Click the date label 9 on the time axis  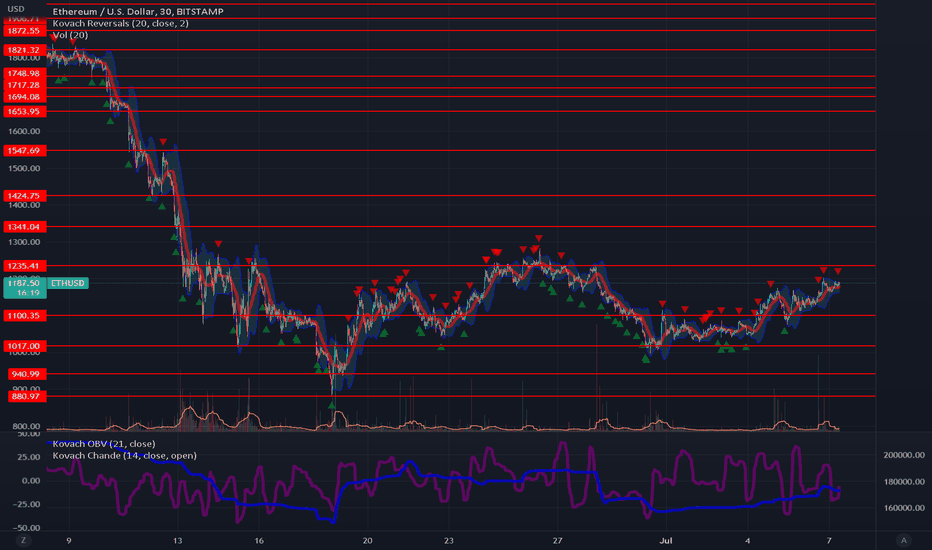(69, 540)
